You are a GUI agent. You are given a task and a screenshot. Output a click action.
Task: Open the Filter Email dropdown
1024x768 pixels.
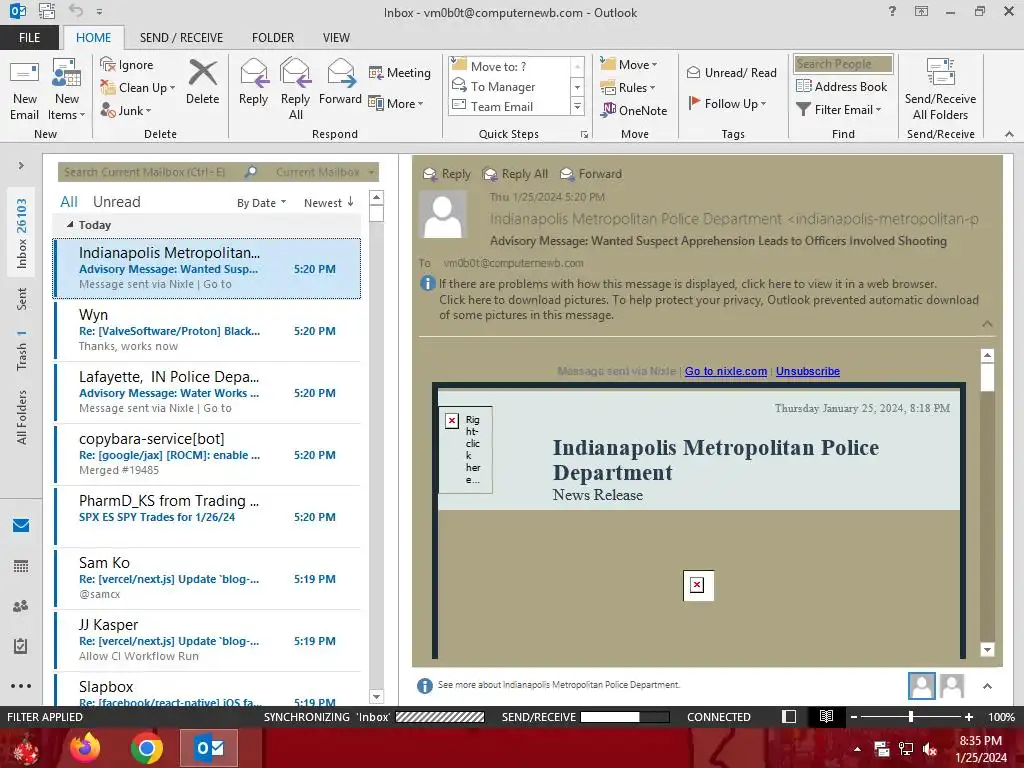tap(839, 110)
